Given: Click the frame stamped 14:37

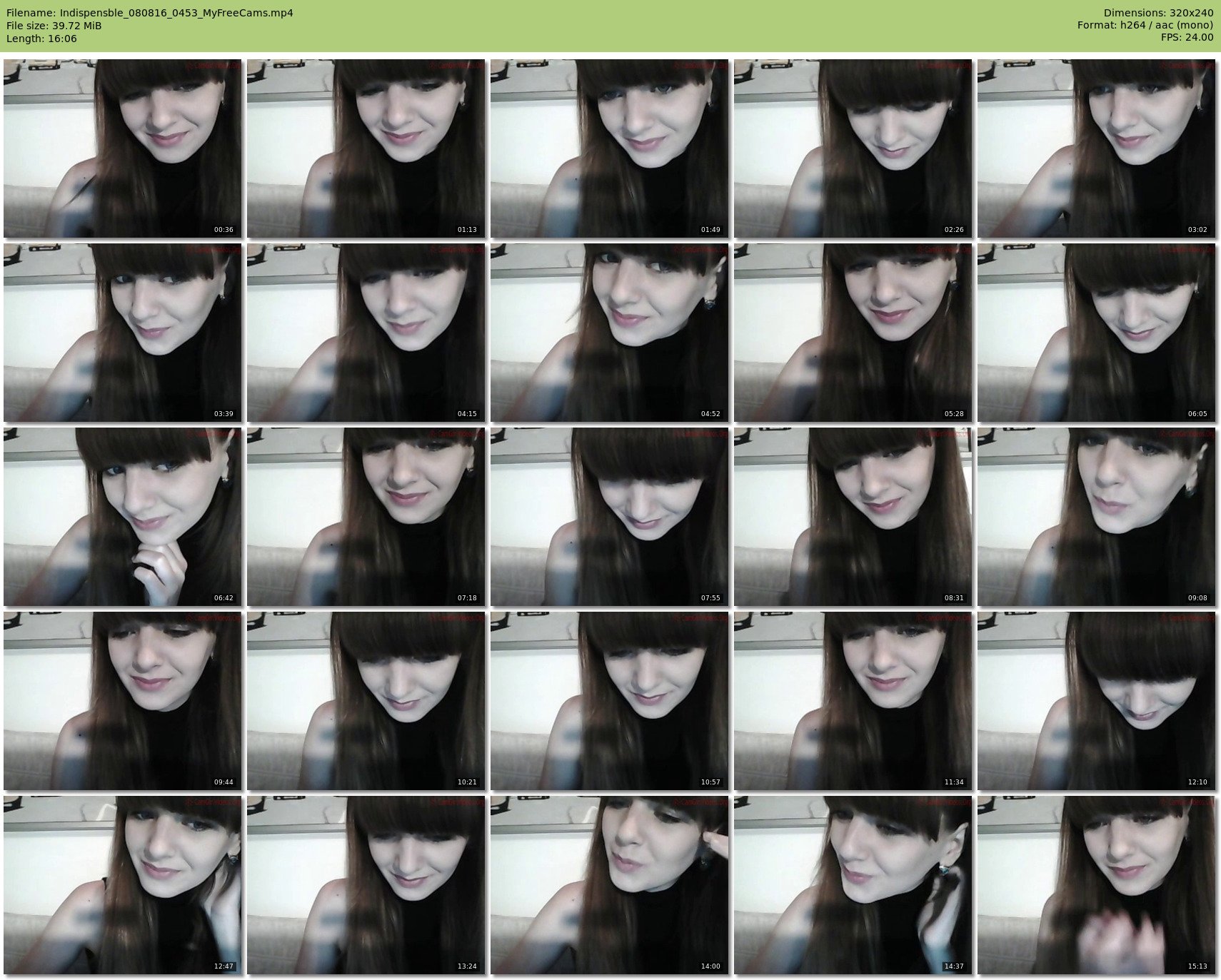Looking at the screenshot, I should (x=853, y=885).
